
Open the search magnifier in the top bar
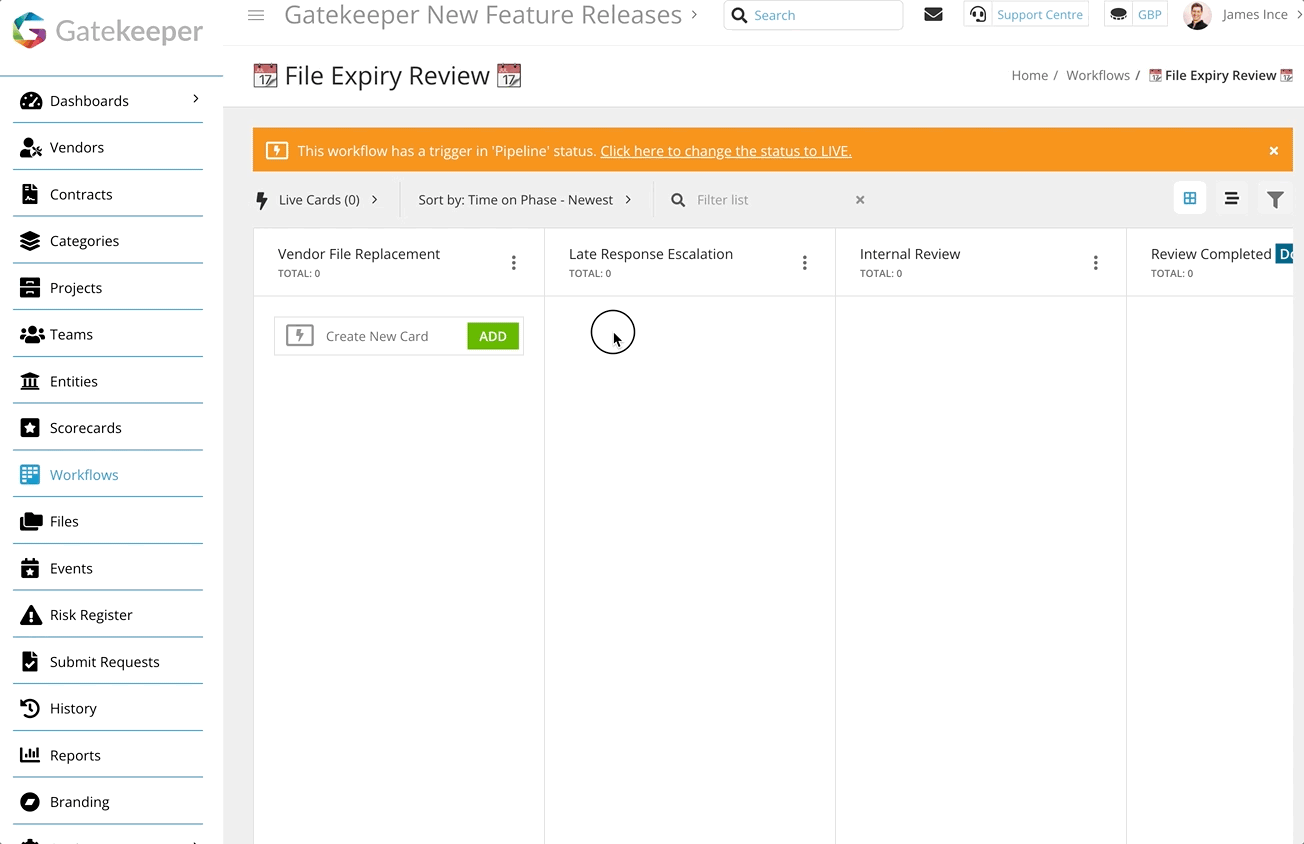(739, 15)
